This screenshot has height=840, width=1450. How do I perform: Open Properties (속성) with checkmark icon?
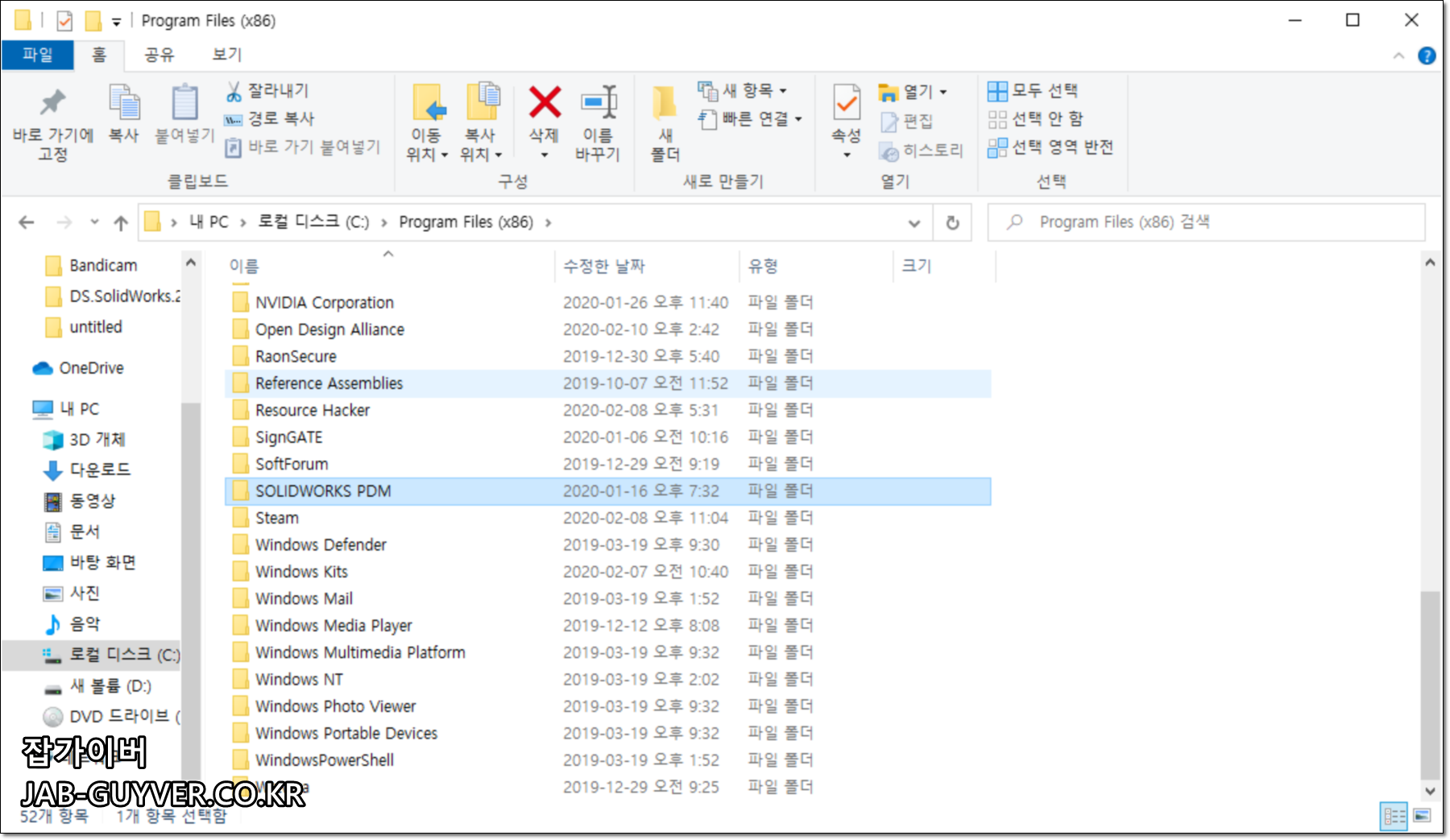click(846, 102)
